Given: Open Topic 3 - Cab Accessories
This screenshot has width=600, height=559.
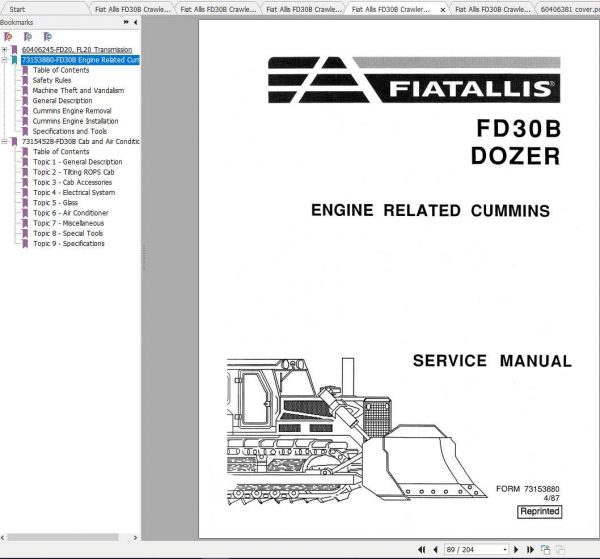Looking at the screenshot, I should pos(72,182).
